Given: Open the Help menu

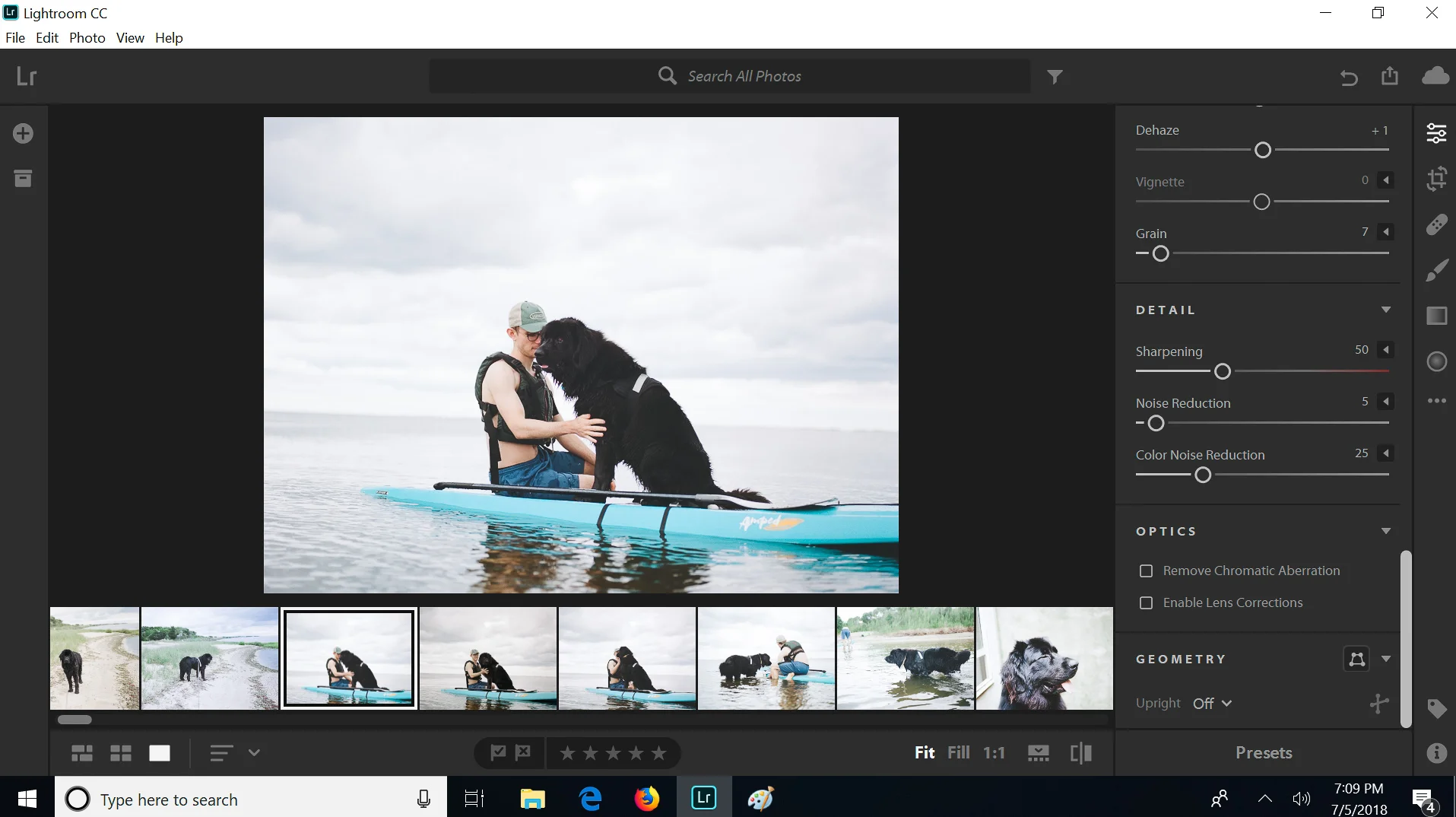Looking at the screenshot, I should click(169, 38).
